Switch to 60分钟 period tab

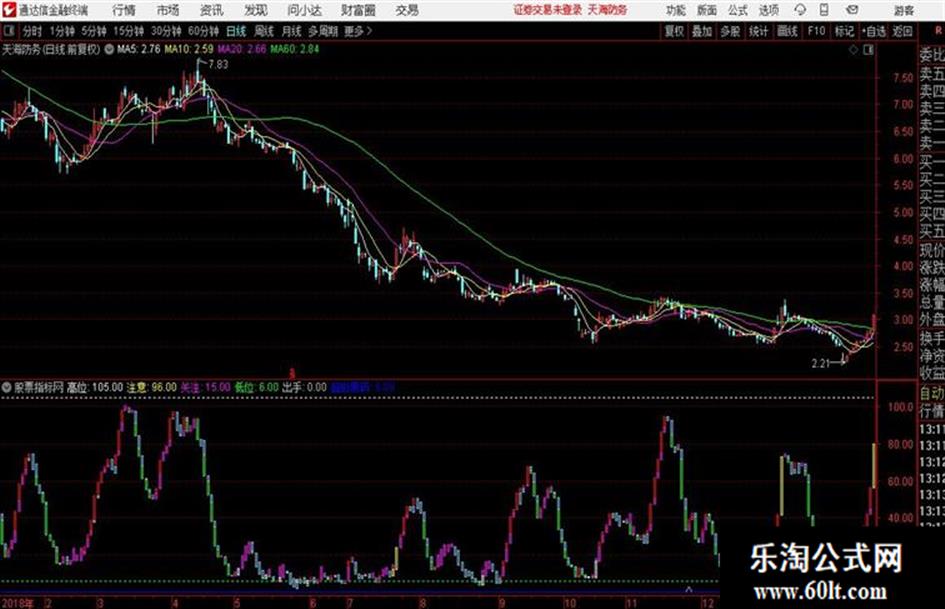(x=203, y=31)
